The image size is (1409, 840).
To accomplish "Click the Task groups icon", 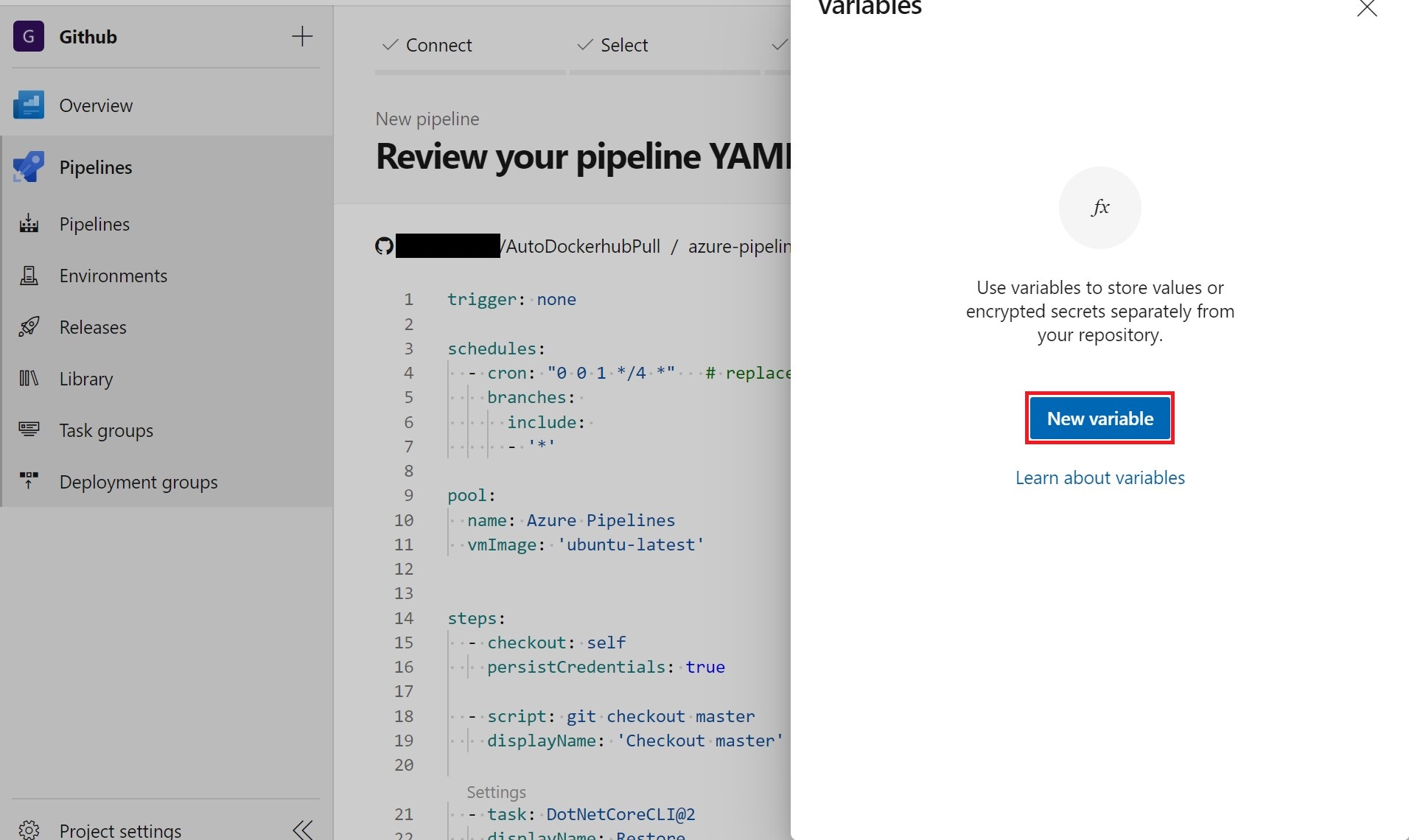I will pyautogui.click(x=29, y=429).
